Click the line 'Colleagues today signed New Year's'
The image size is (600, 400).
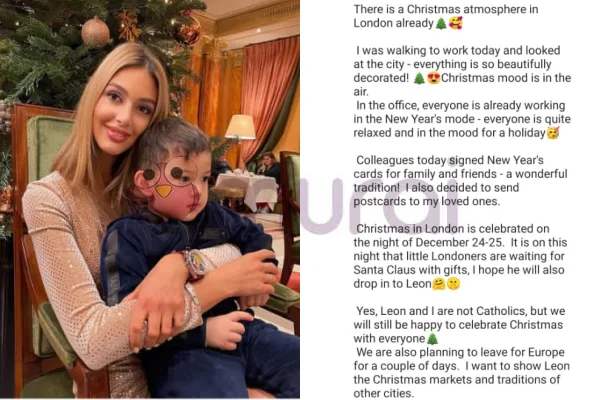tap(450, 160)
